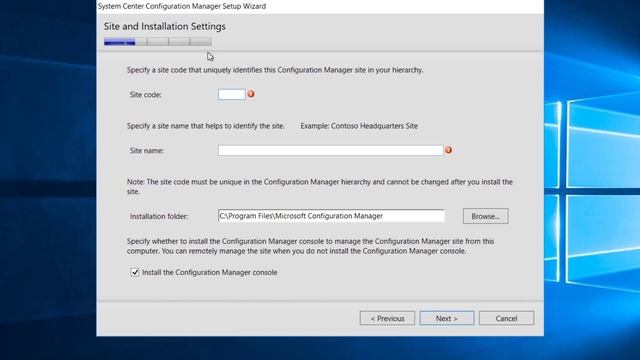Uncheck Install the Configuration Manager console

[135, 272]
